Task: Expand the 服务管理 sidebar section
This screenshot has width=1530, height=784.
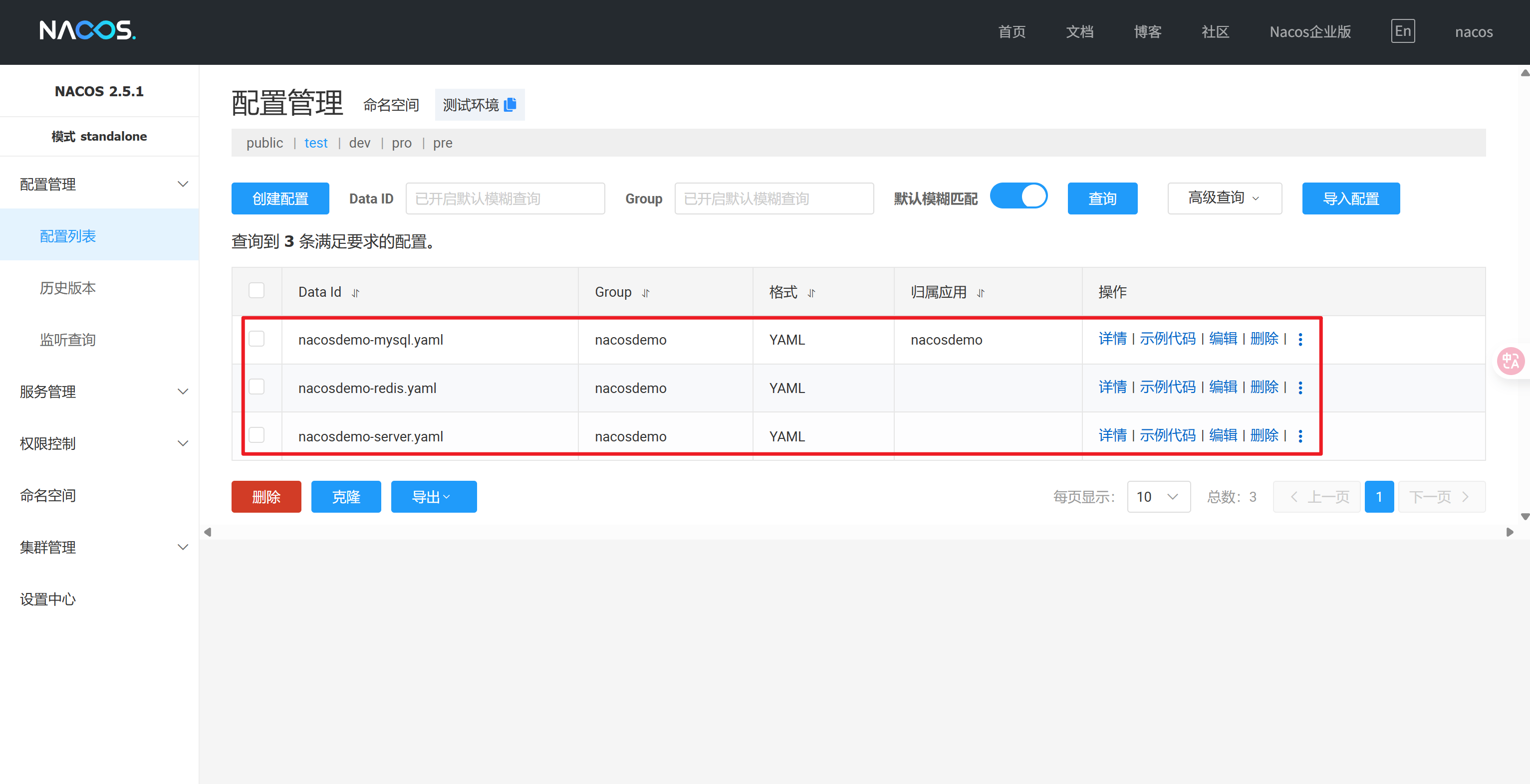Action: click(x=99, y=391)
